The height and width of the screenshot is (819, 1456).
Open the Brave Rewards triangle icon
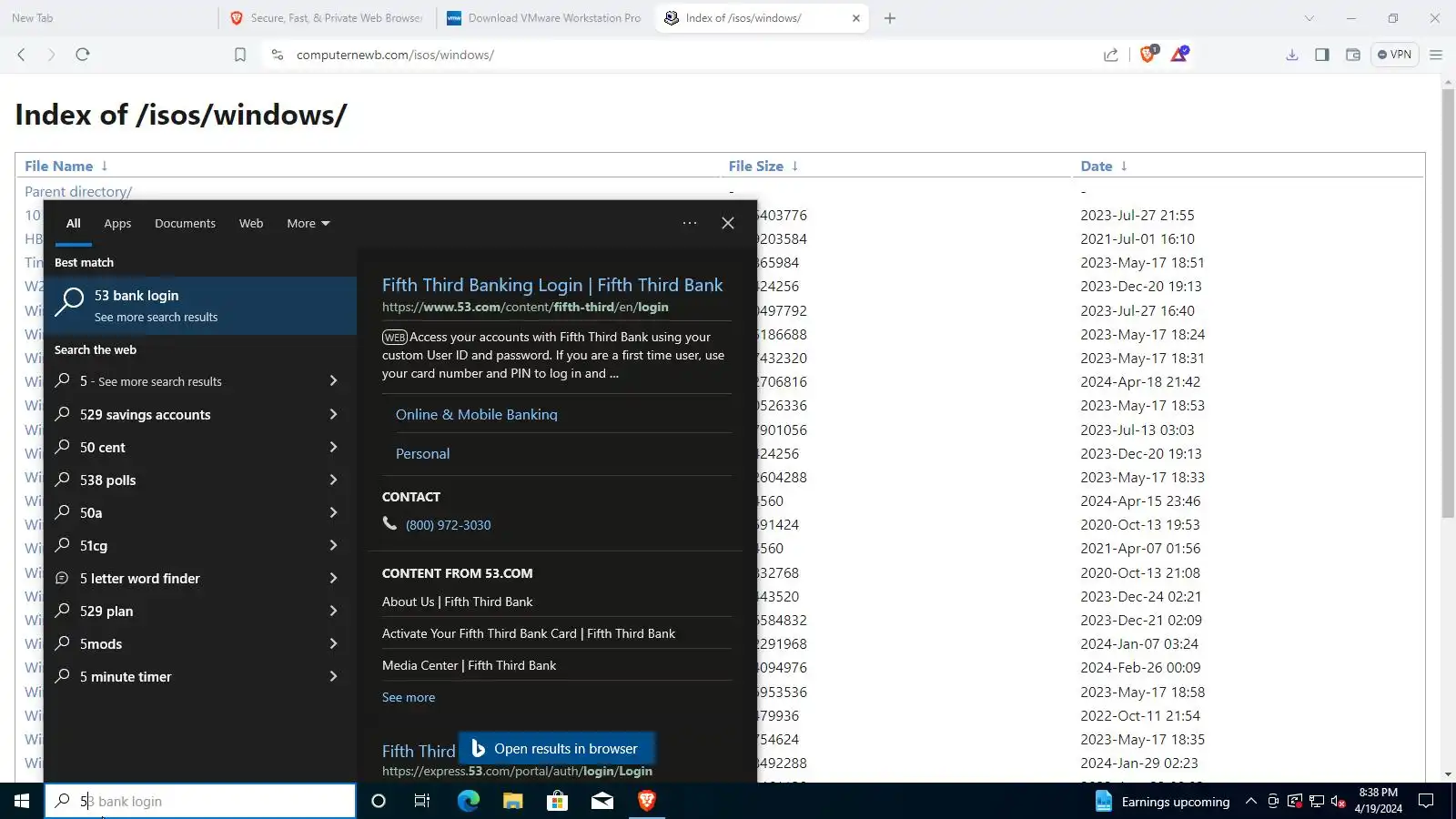coord(1180,54)
